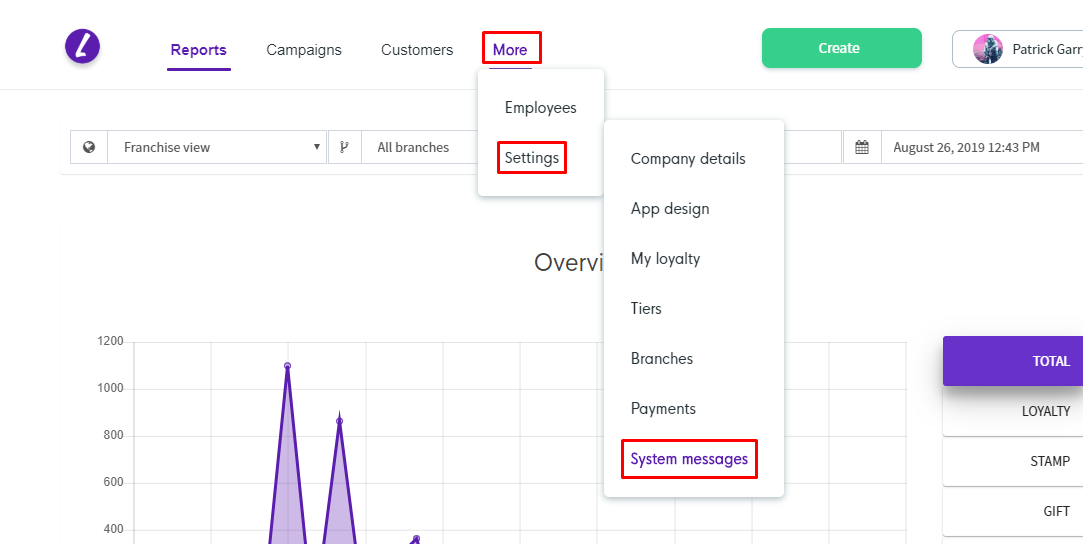
Task: Open the Reports tab
Action: 199,50
